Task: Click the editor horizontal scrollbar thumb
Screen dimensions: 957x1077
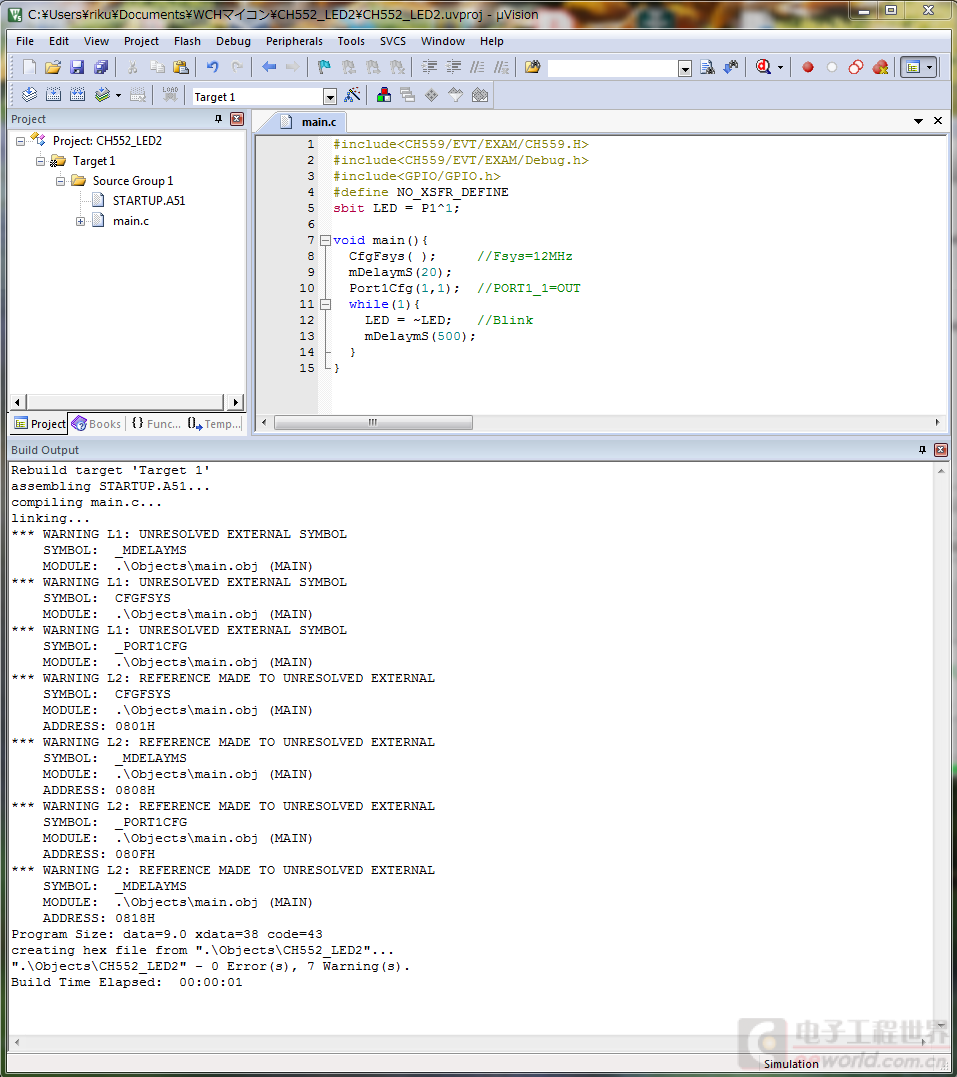Action: coord(373,422)
